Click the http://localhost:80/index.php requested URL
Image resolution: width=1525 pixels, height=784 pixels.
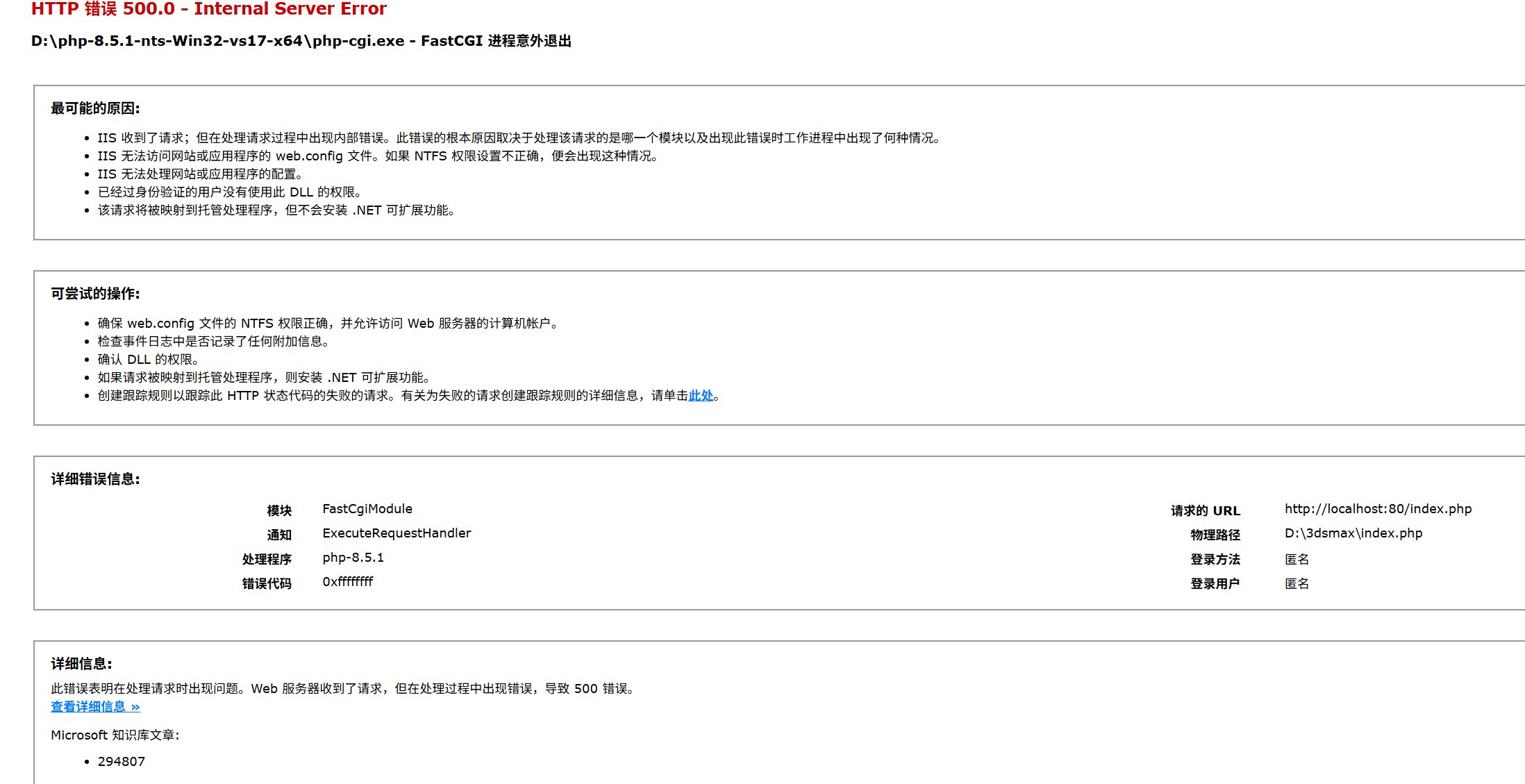point(1378,509)
